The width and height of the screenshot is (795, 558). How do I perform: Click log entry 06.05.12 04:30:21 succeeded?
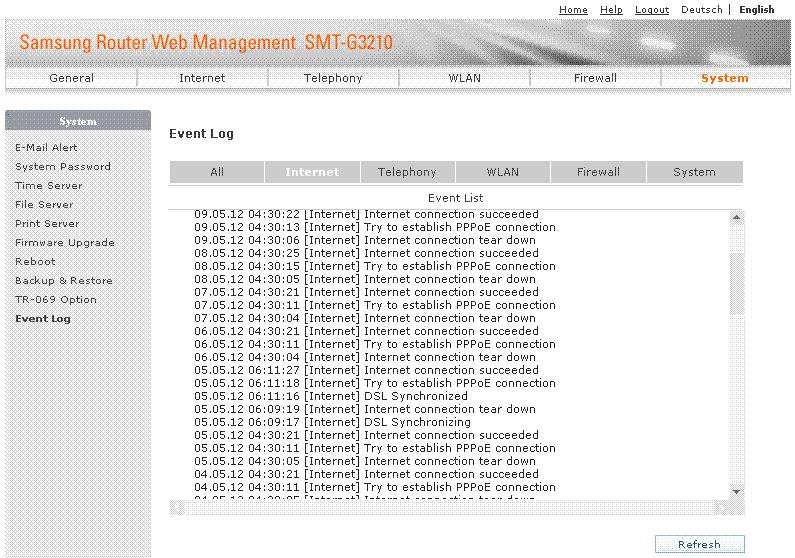[x=366, y=331]
